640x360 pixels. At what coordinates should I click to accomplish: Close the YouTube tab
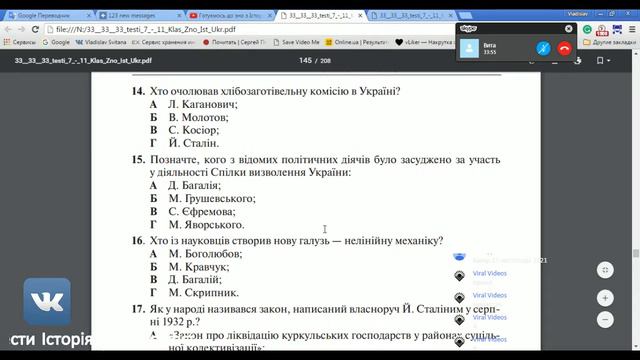pyautogui.click(x=269, y=16)
